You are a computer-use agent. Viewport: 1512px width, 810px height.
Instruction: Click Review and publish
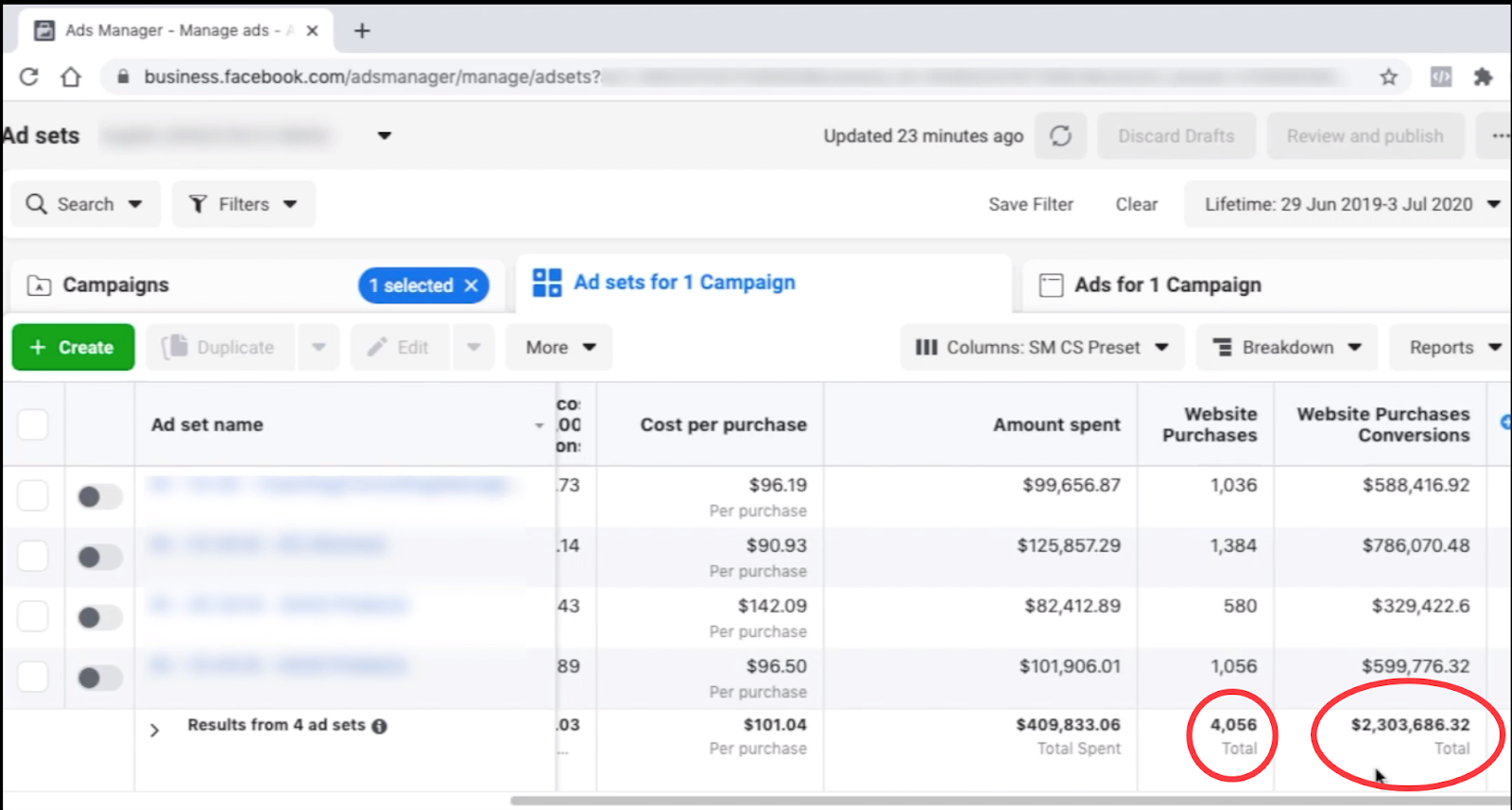point(1366,136)
